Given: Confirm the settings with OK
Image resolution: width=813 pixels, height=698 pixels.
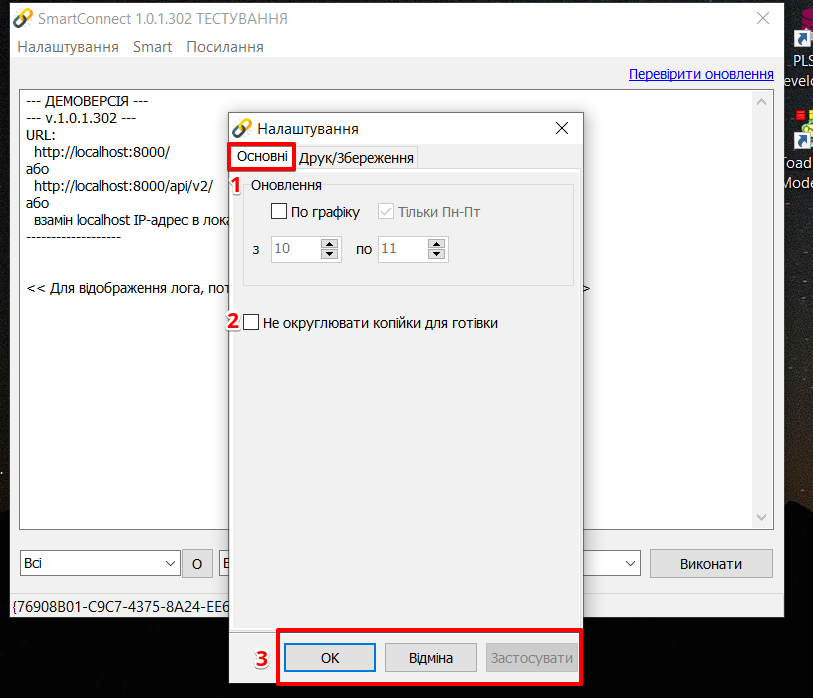Looking at the screenshot, I should pyautogui.click(x=330, y=658).
